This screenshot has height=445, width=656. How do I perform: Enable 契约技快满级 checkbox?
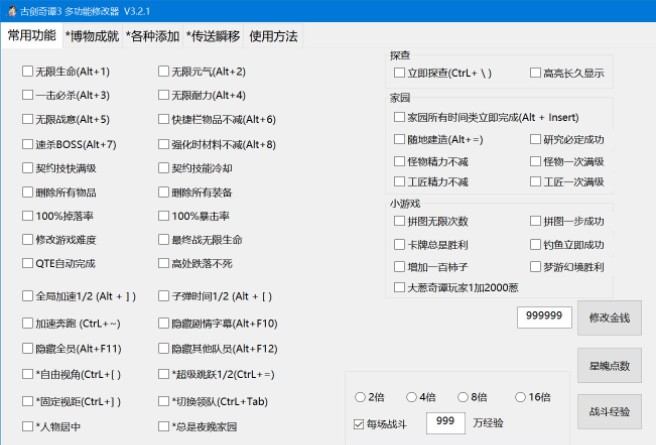coord(28,168)
